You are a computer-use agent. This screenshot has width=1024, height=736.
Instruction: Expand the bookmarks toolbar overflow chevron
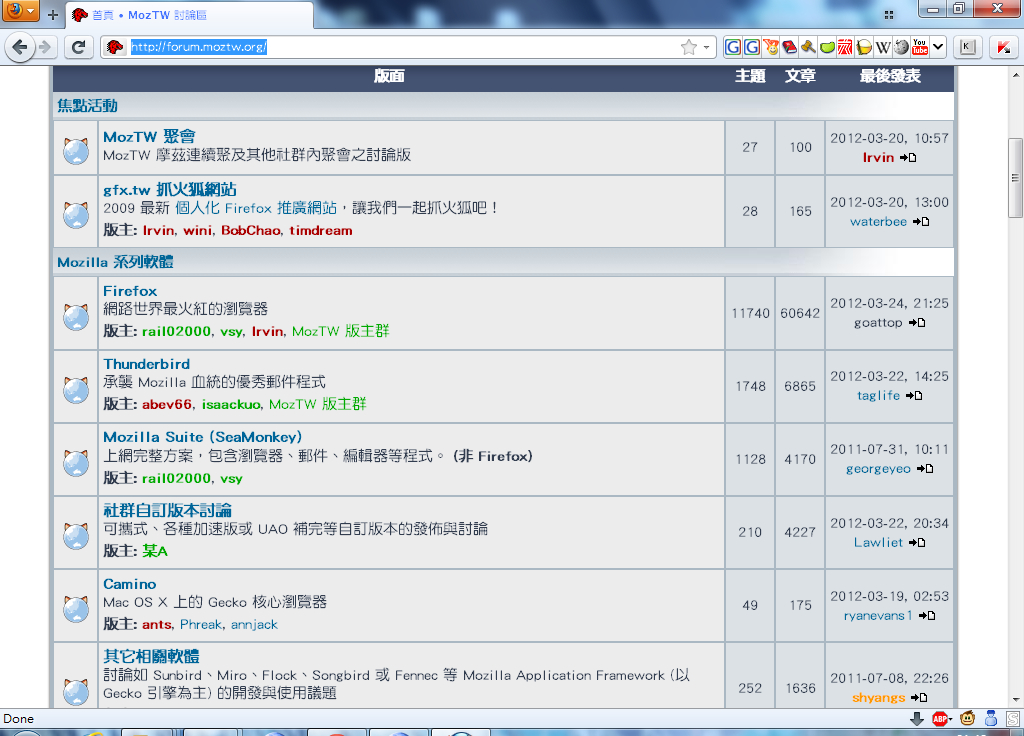938,47
